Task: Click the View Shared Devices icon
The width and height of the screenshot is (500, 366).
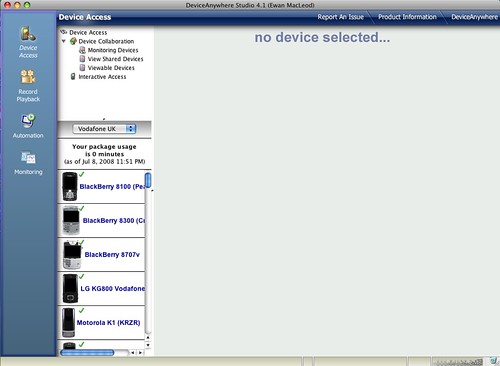Action: [82, 59]
